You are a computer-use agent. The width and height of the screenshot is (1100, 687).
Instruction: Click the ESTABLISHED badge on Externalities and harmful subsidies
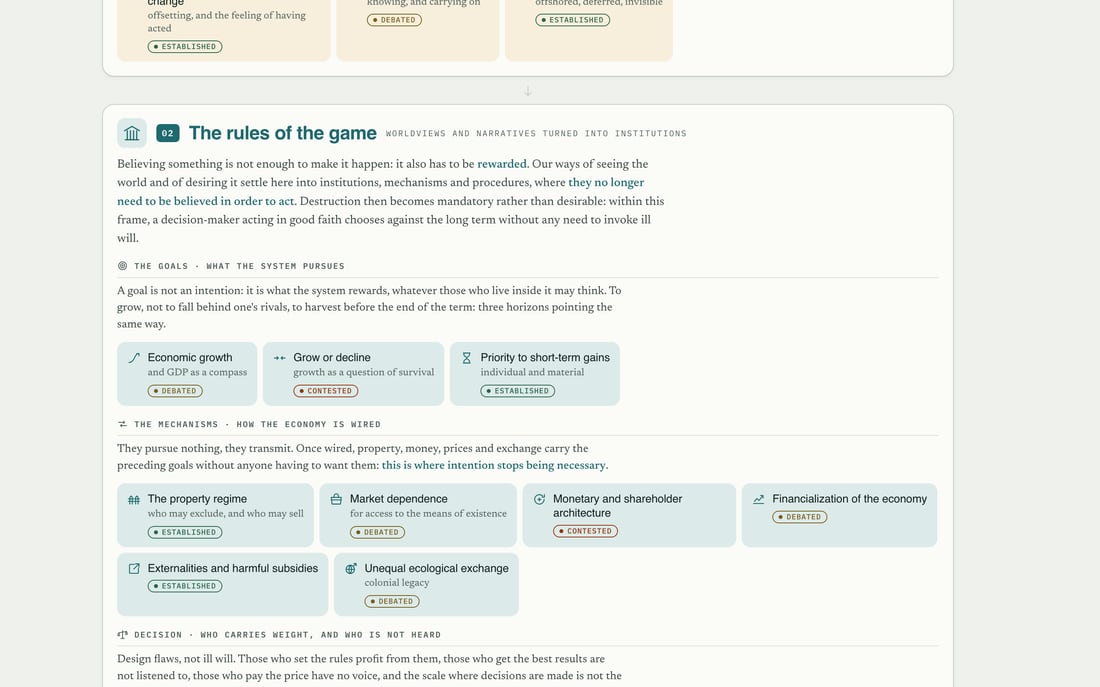185,586
